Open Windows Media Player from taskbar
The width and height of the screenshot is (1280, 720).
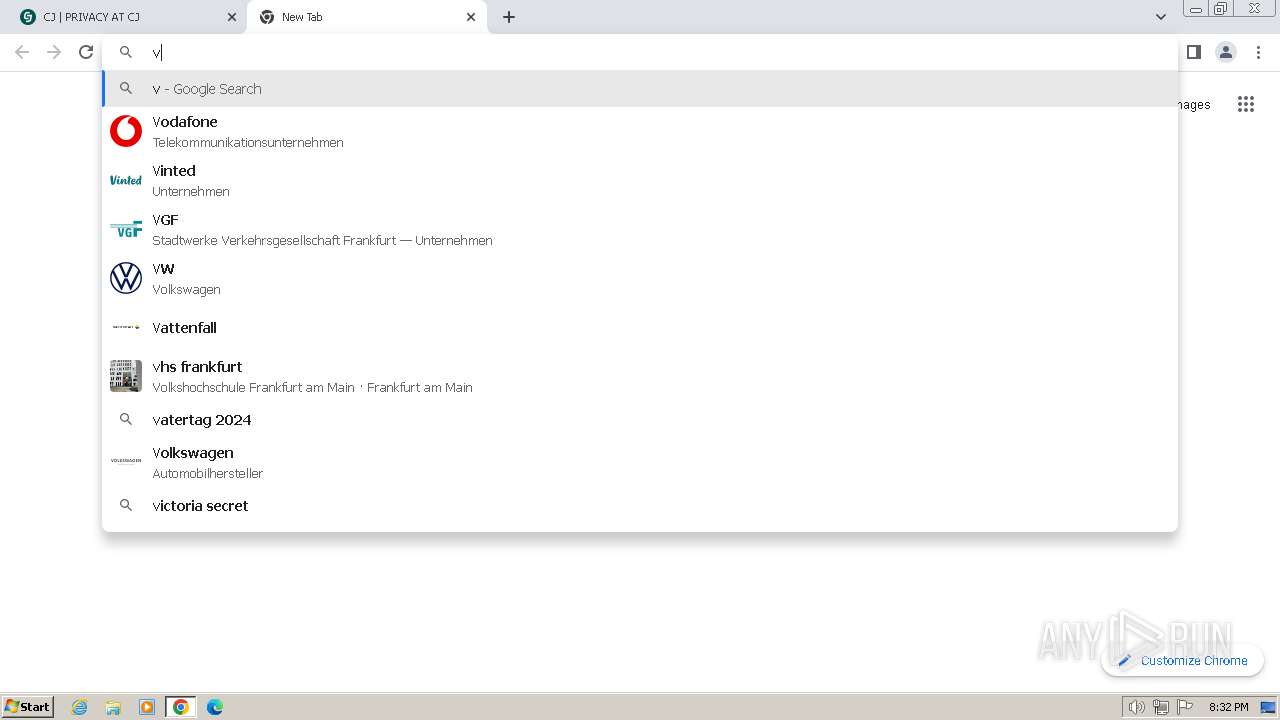coord(147,707)
